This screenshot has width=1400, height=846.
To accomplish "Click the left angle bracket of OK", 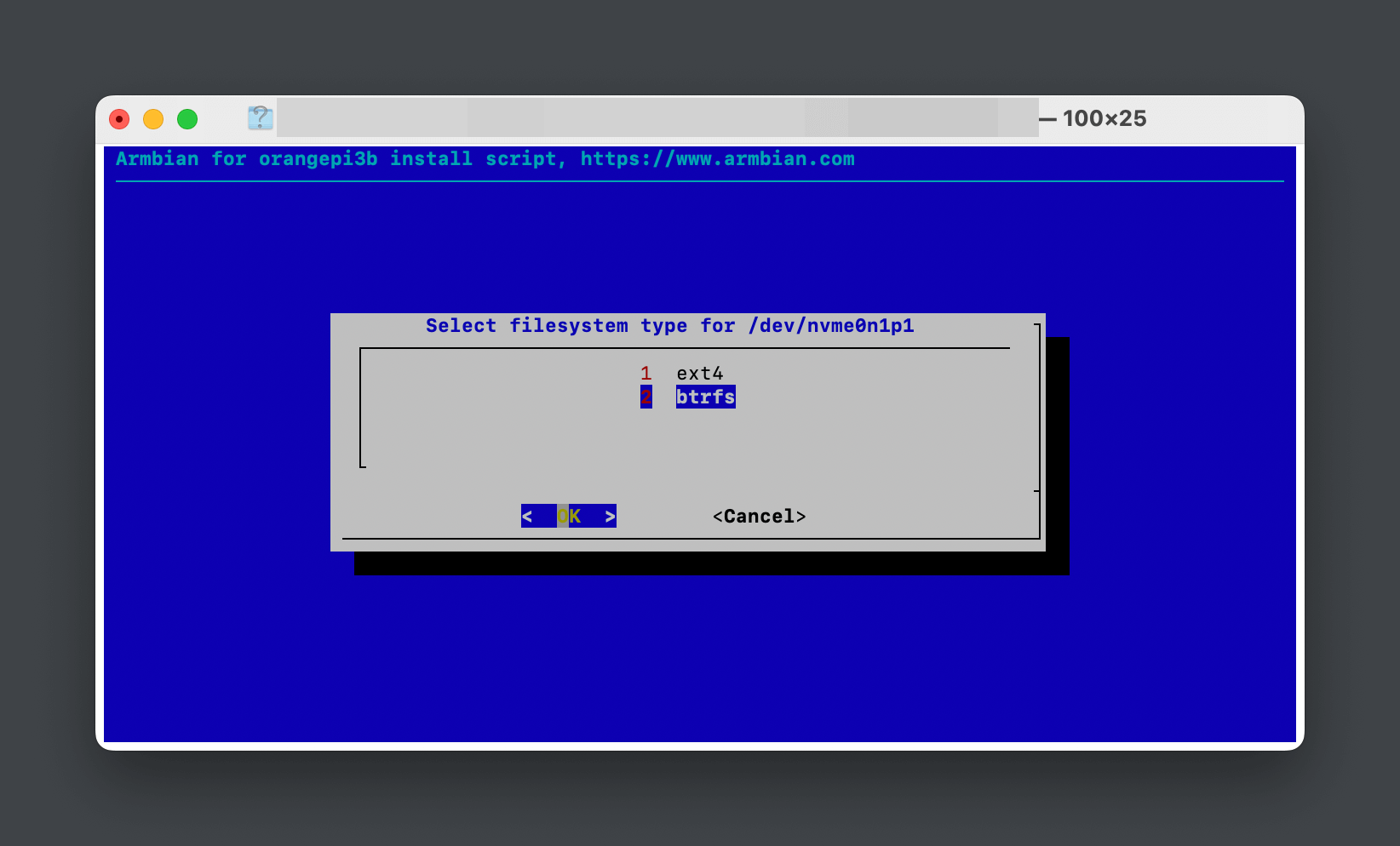I will click(527, 517).
